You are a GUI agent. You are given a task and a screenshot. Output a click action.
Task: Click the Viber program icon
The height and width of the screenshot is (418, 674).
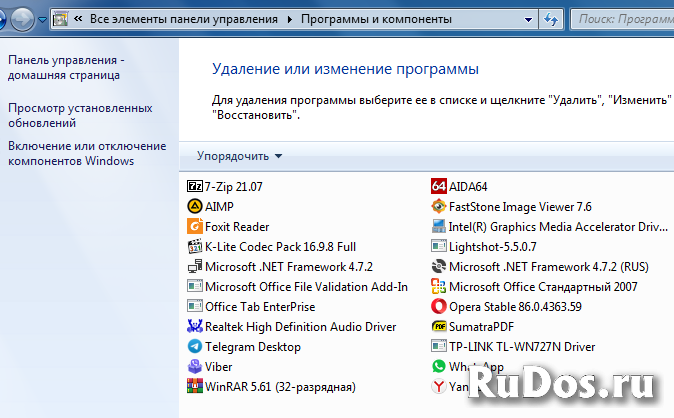pos(195,366)
